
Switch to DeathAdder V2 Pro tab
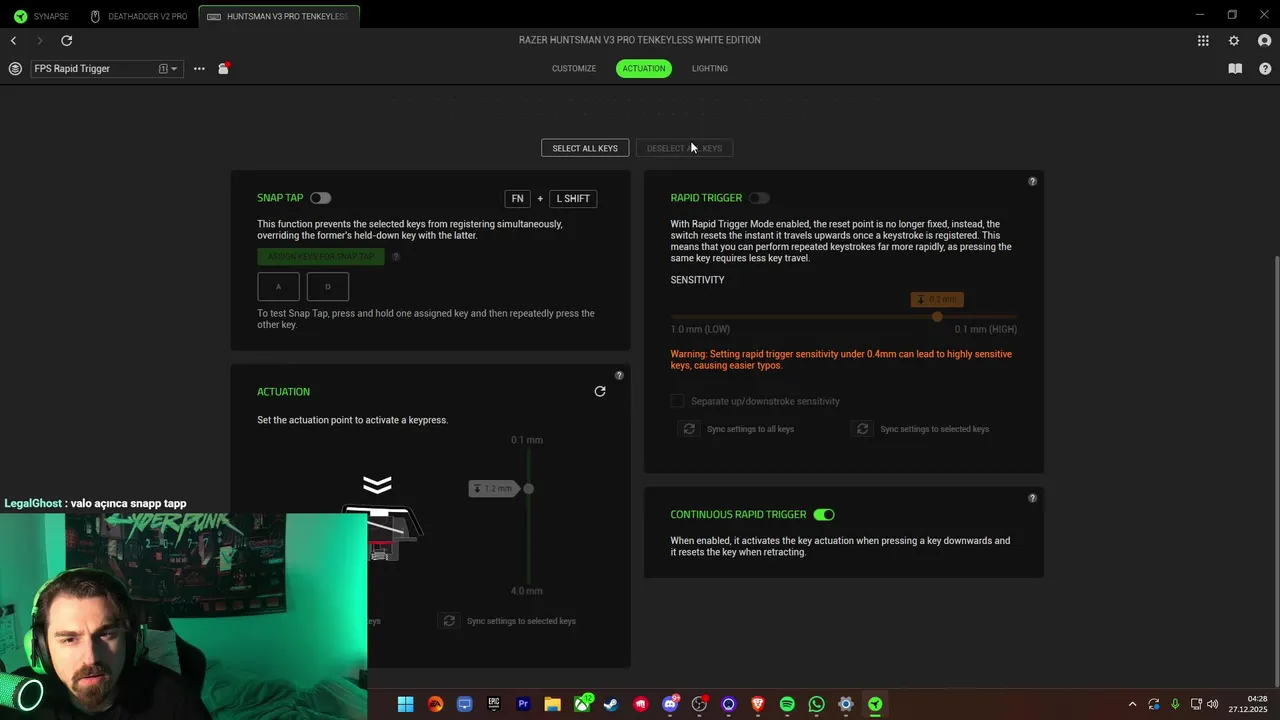tap(139, 16)
